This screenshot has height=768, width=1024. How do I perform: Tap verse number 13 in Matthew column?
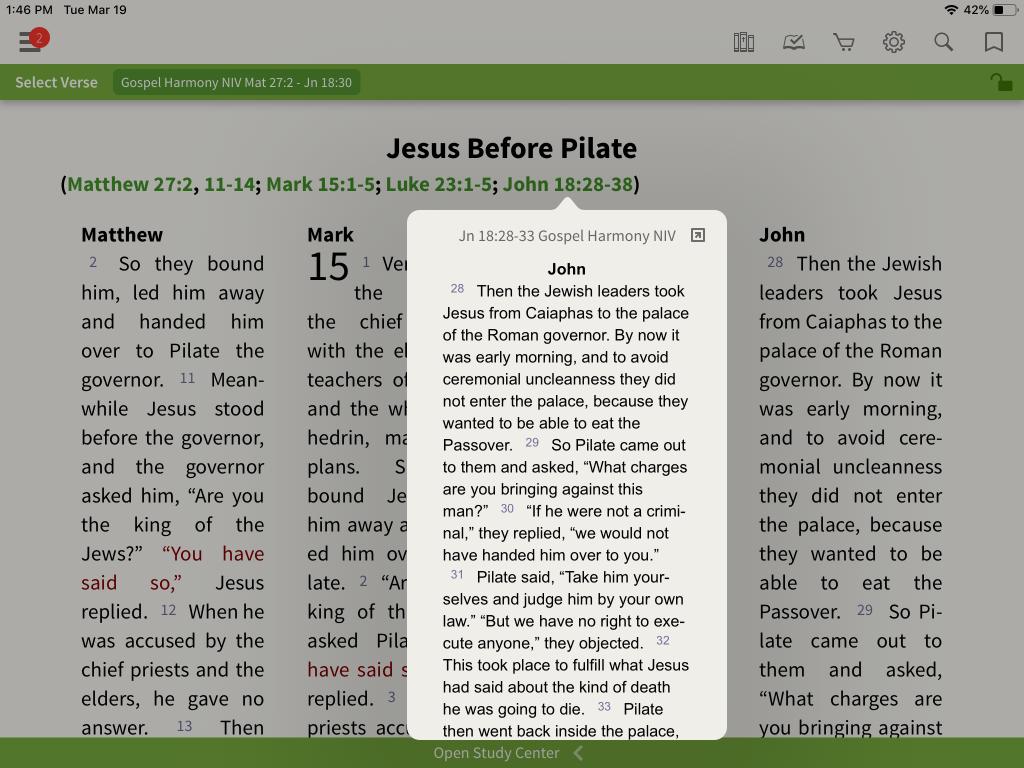tap(184, 726)
